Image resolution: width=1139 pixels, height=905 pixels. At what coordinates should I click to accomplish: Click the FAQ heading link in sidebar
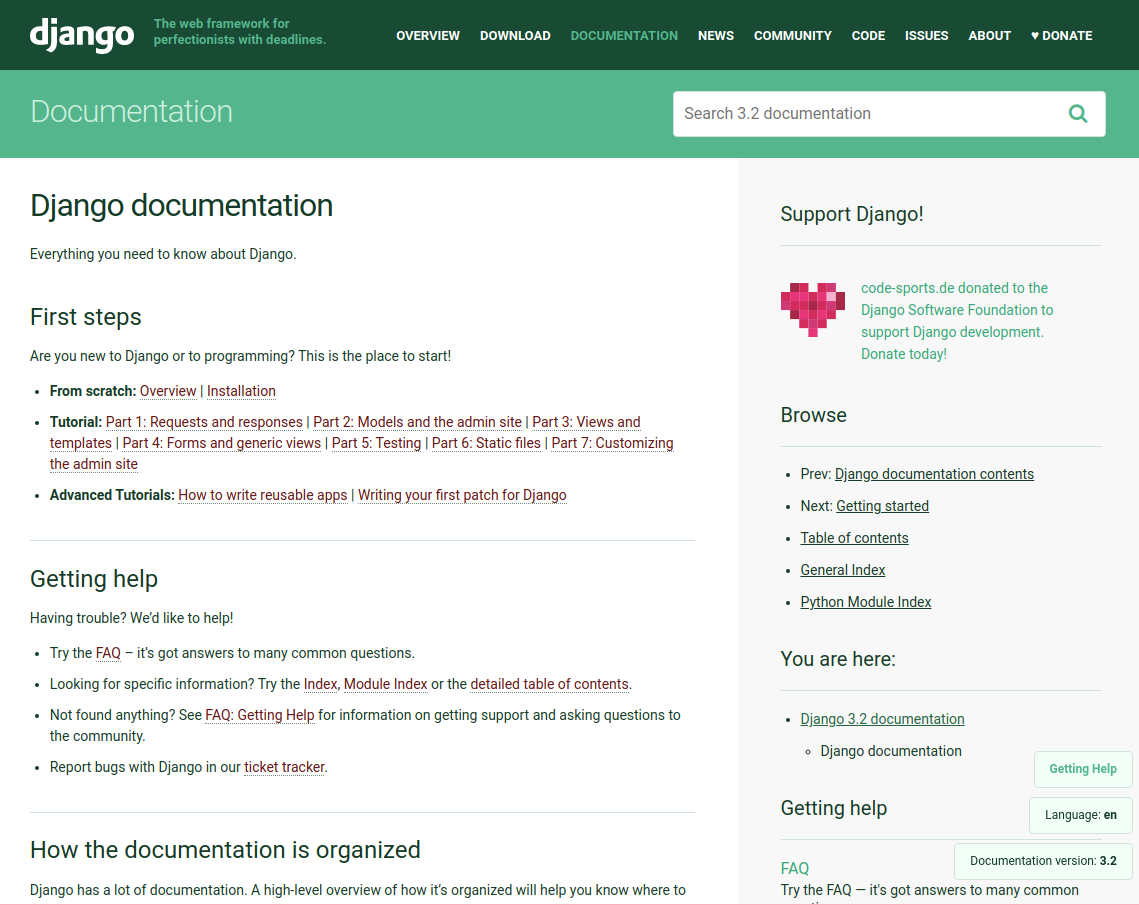[795, 868]
